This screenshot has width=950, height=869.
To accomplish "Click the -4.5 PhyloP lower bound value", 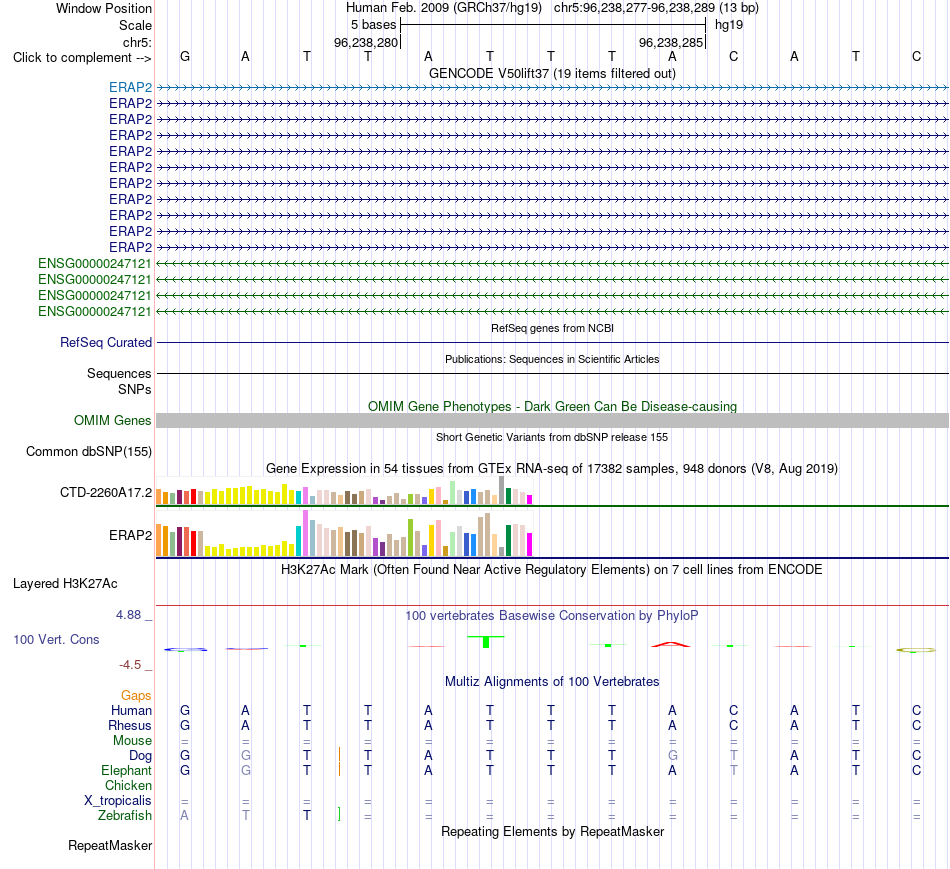I will [130, 665].
